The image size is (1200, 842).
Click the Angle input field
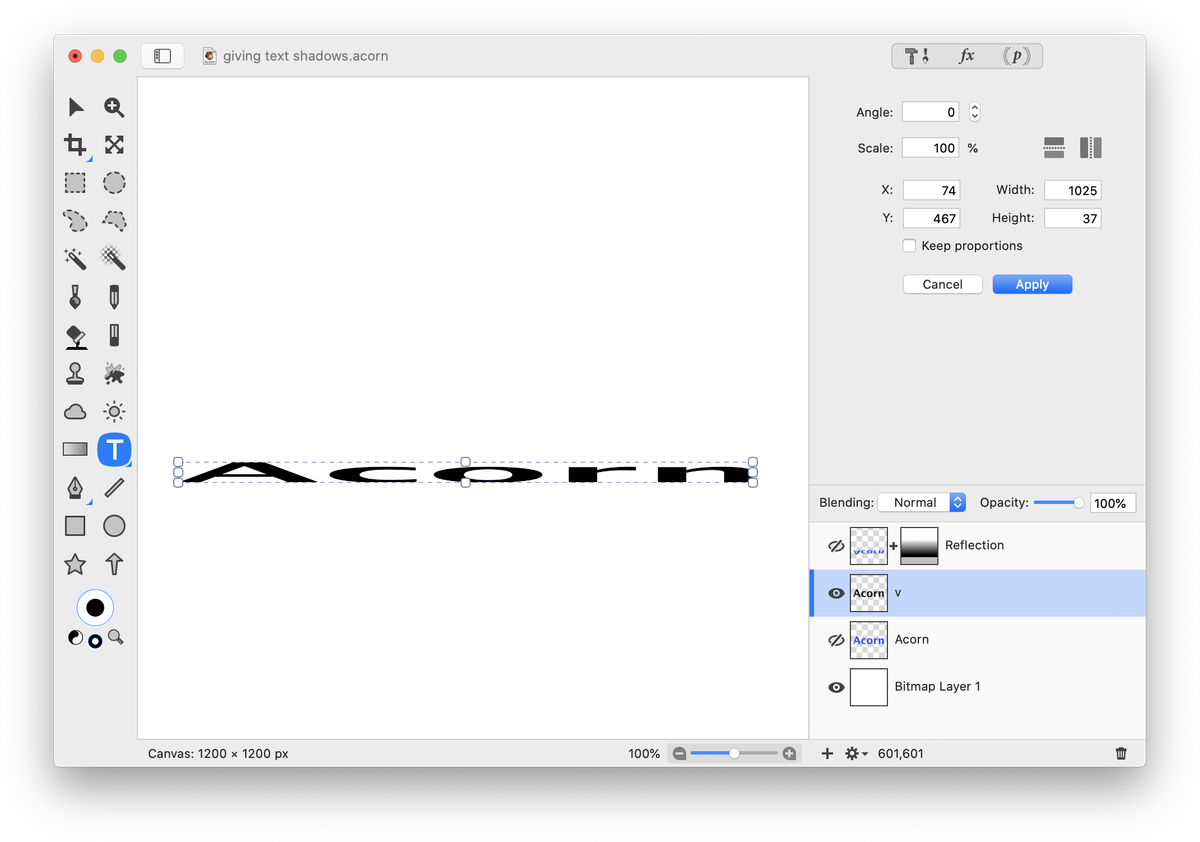[x=931, y=112]
